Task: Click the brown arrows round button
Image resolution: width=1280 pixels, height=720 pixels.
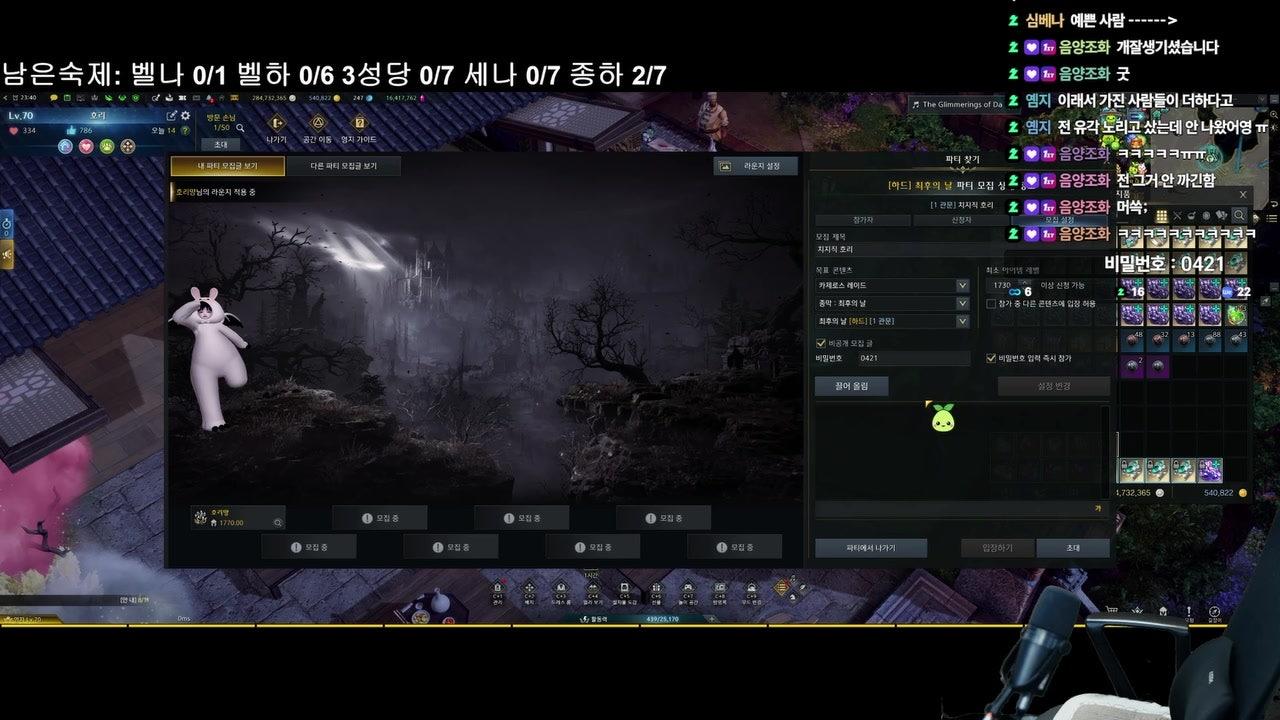Action: (x=128, y=146)
